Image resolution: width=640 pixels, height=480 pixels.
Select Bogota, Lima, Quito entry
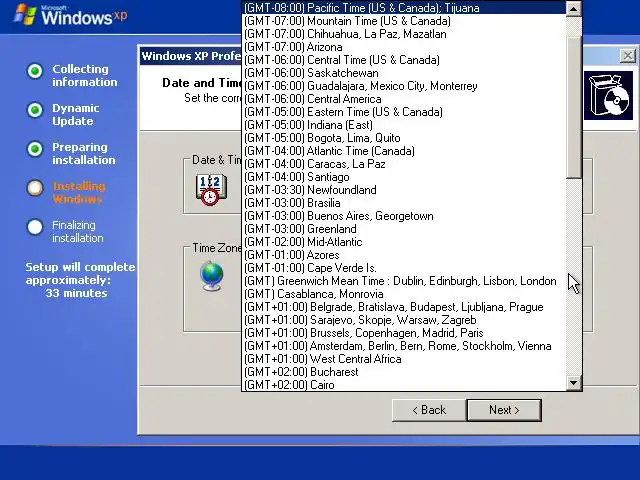tap(404, 138)
